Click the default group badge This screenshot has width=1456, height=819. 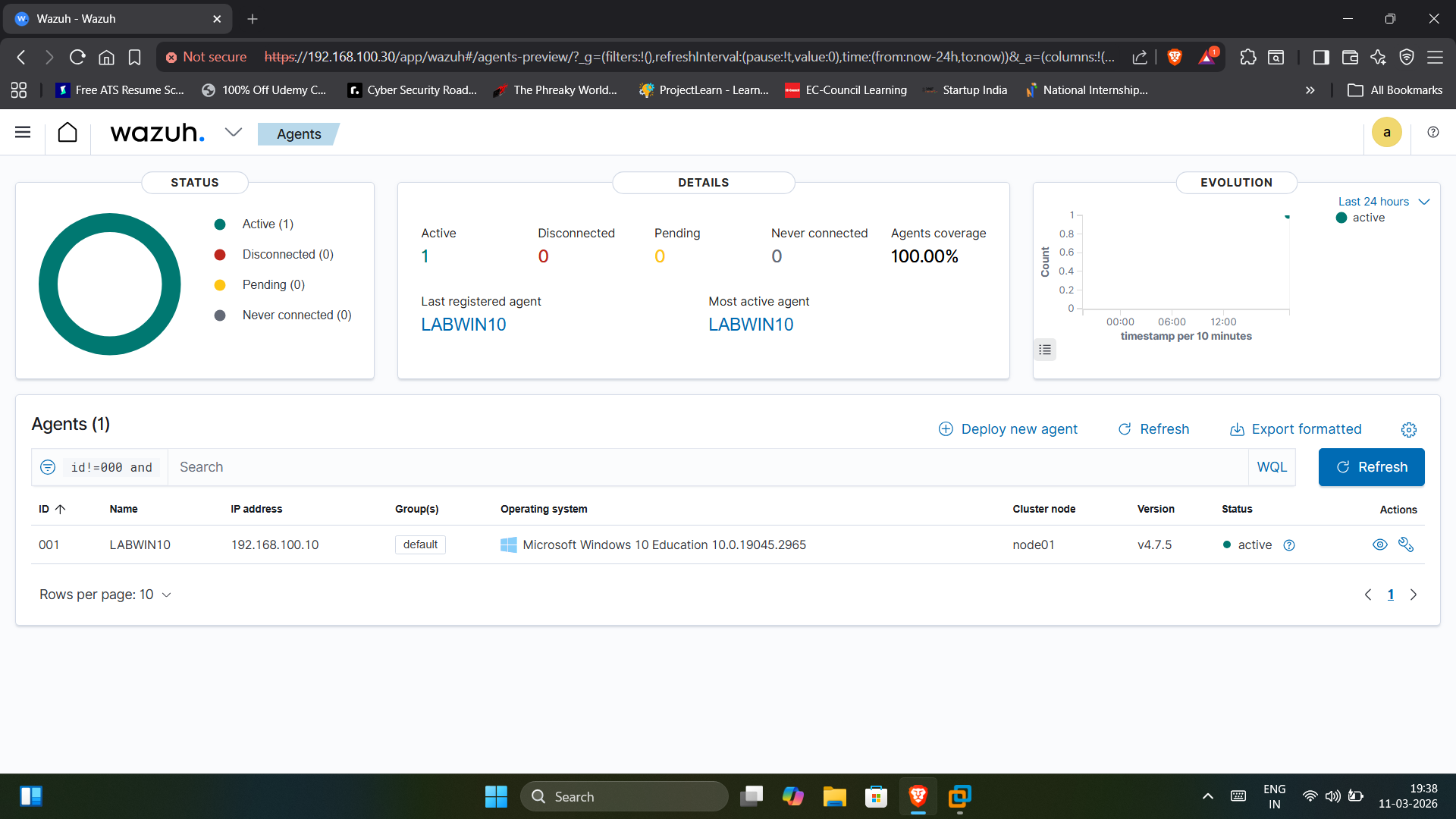[420, 544]
